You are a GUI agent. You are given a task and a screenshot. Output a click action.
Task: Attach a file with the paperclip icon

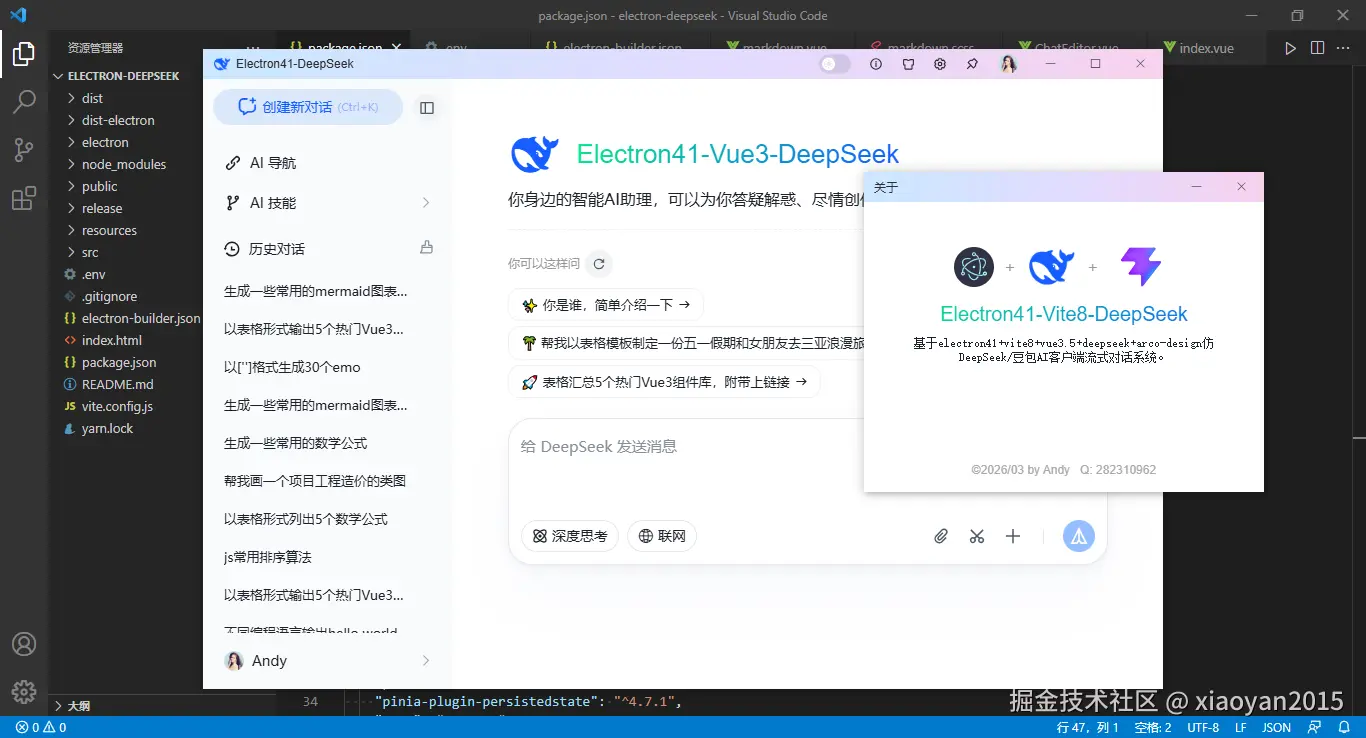pyautogui.click(x=940, y=536)
